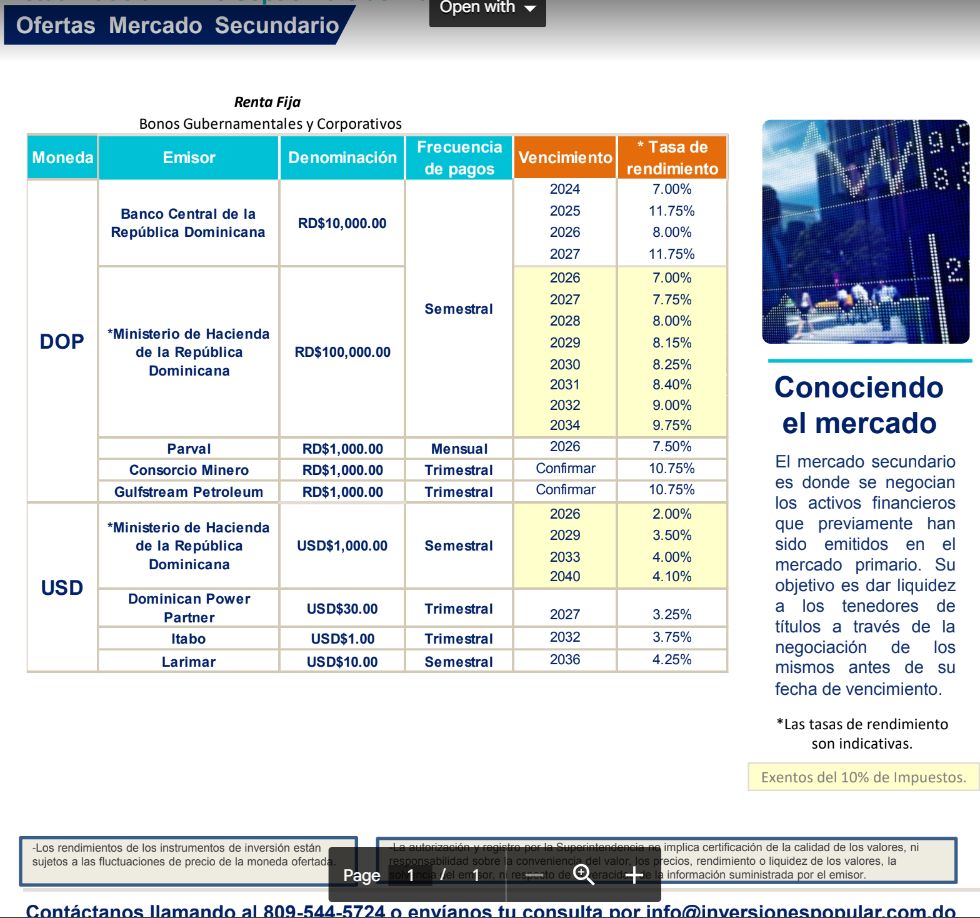Select "Bonos Gubernamentales y Corporativos" subtitle
Image resolution: width=980 pixels, height=918 pixels.
270,124
